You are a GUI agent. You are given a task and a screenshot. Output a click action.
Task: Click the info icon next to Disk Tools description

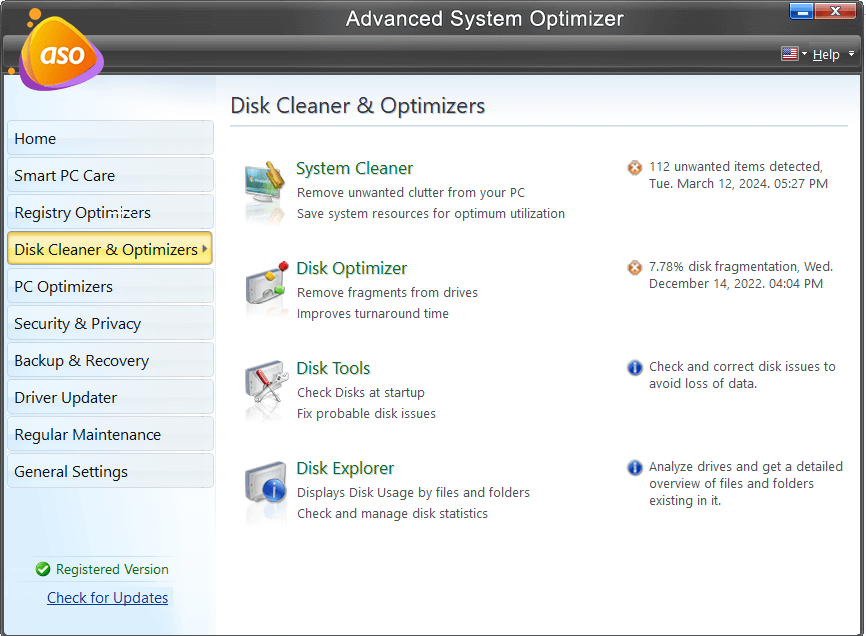click(x=634, y=368)
